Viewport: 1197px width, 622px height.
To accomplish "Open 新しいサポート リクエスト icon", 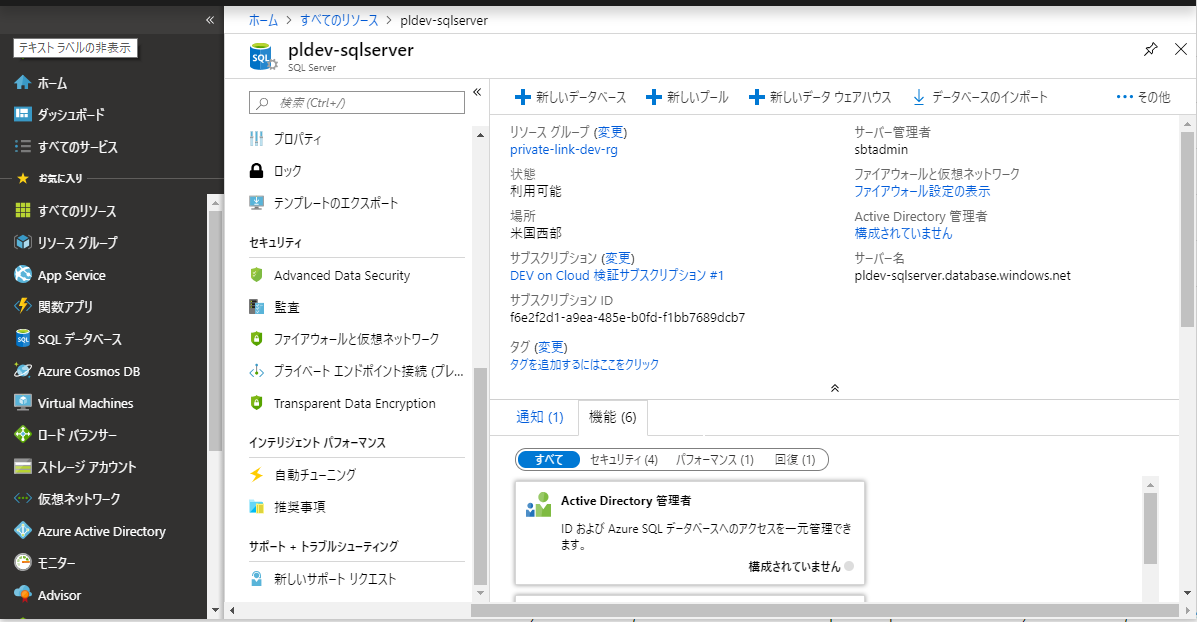I will click(256, 579).
